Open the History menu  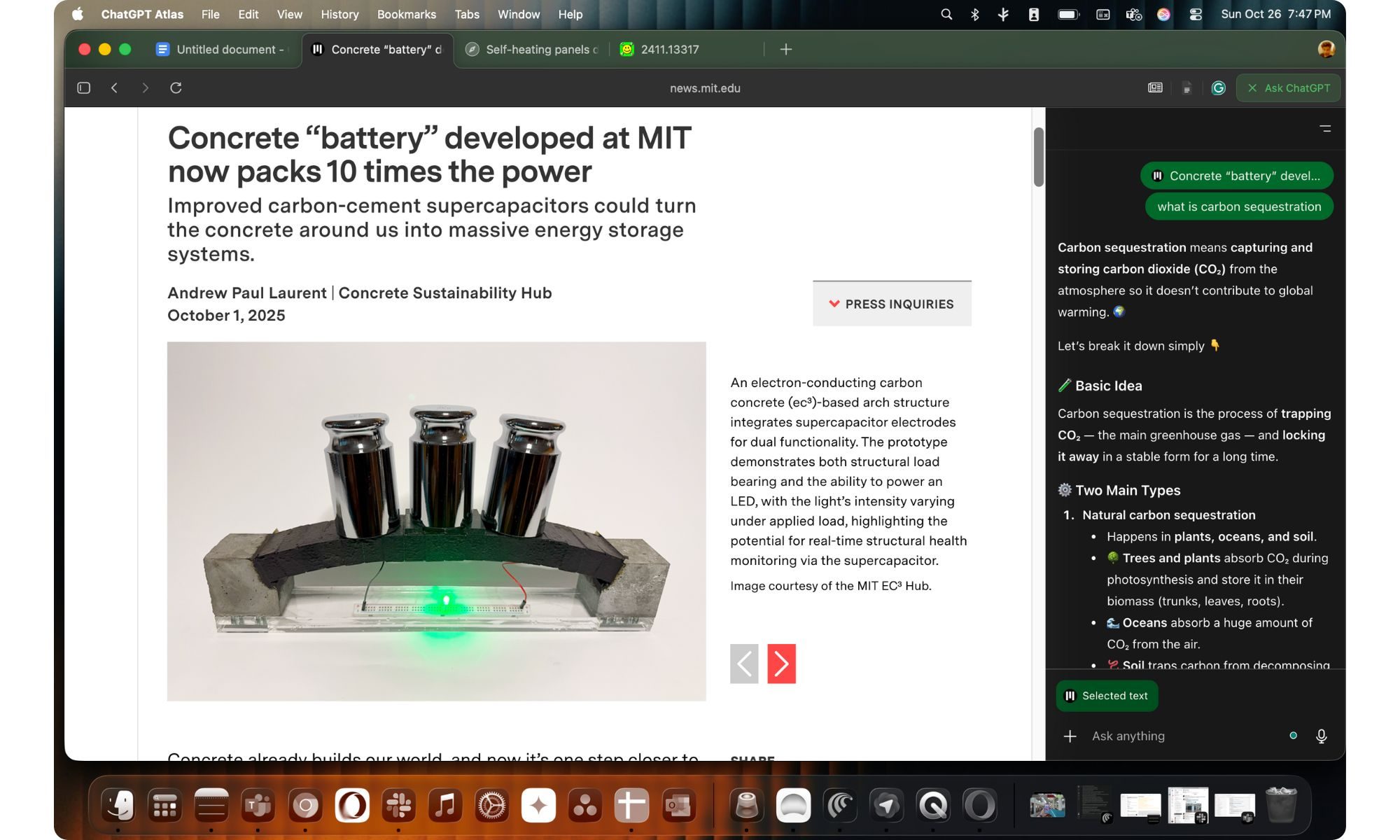coord(339,14)
